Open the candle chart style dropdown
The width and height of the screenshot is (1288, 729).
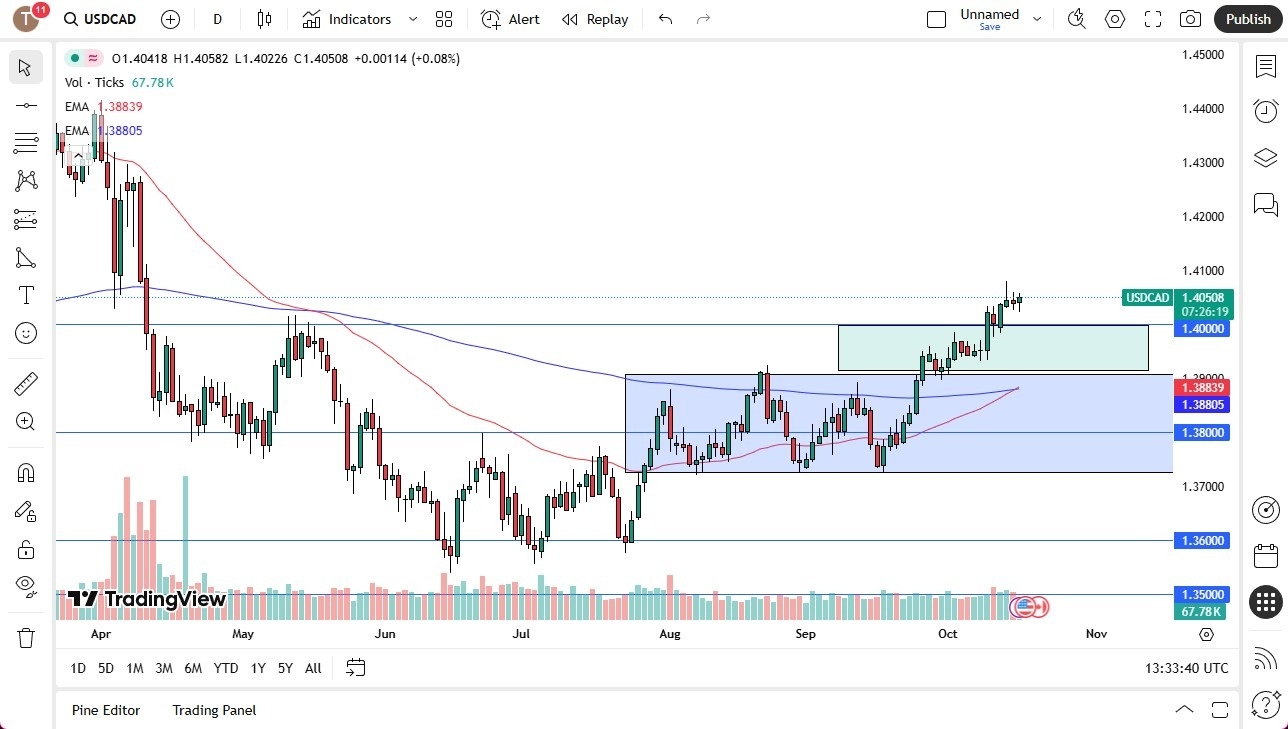pos(264,19)
